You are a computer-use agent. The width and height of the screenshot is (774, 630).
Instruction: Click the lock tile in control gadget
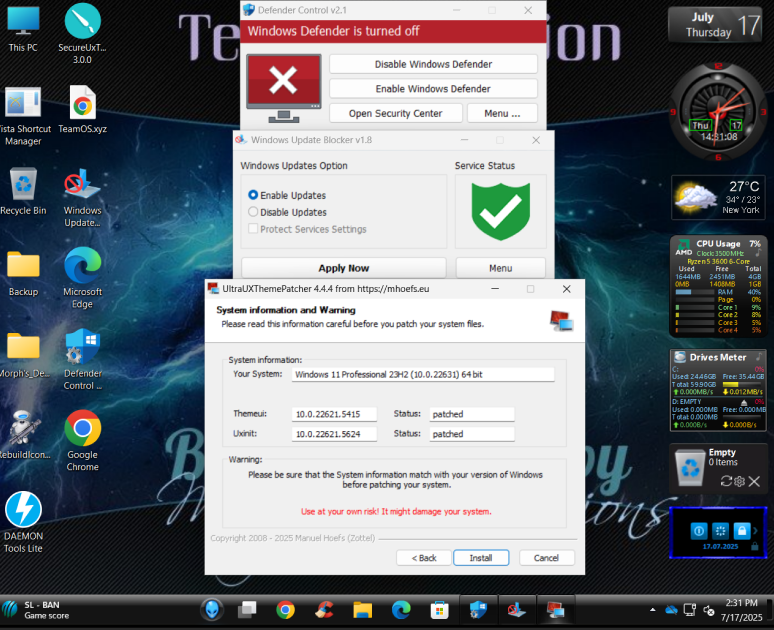point(741,531)
